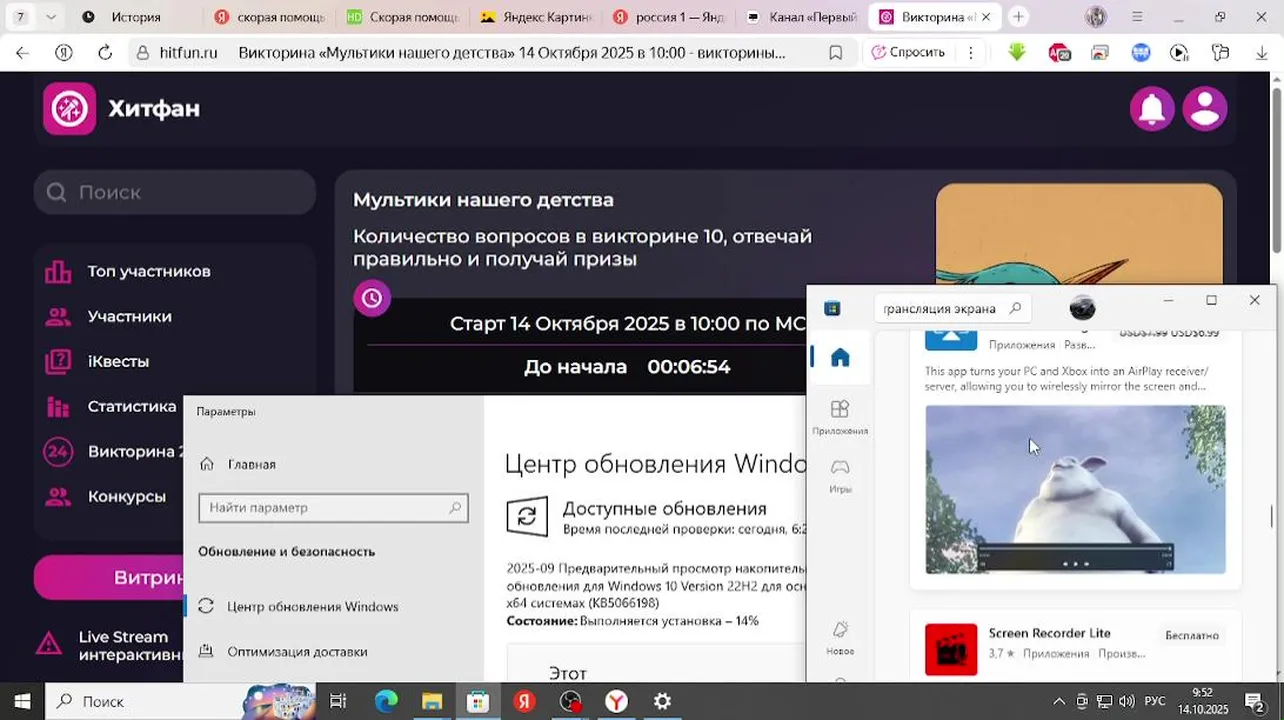The image size is (1284, 720).
Task: Open Task View on the taskbar
Action: pyautogui.click(x=338, y=702)
